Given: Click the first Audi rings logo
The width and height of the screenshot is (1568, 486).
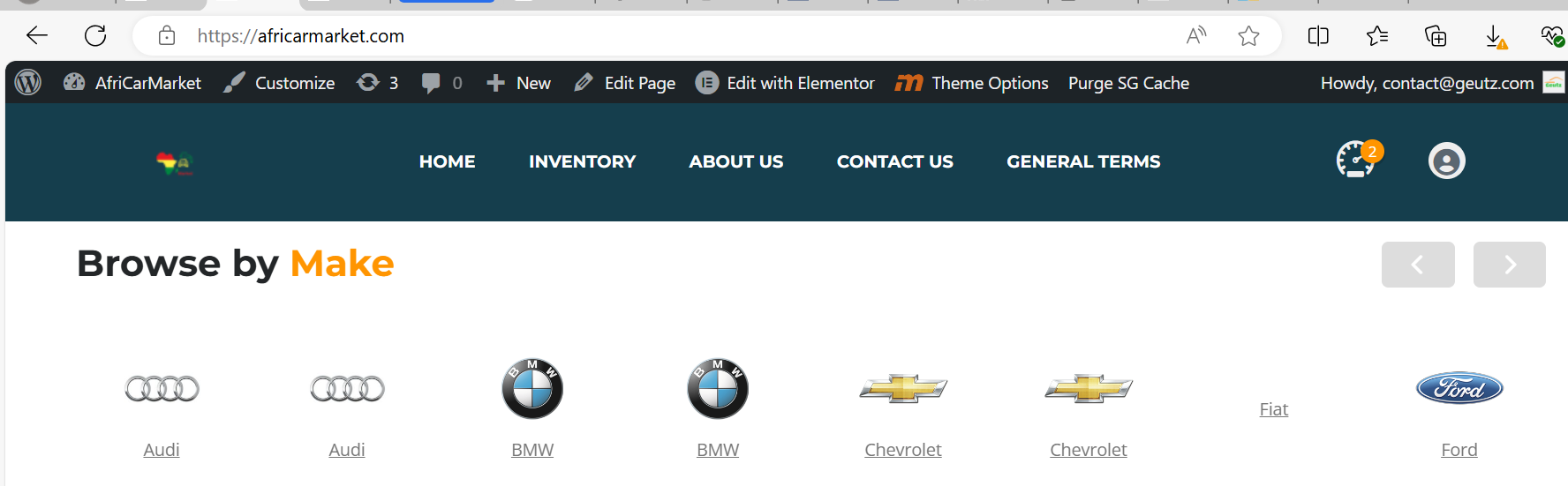Looking at the screenshot, I should (162, 388).
